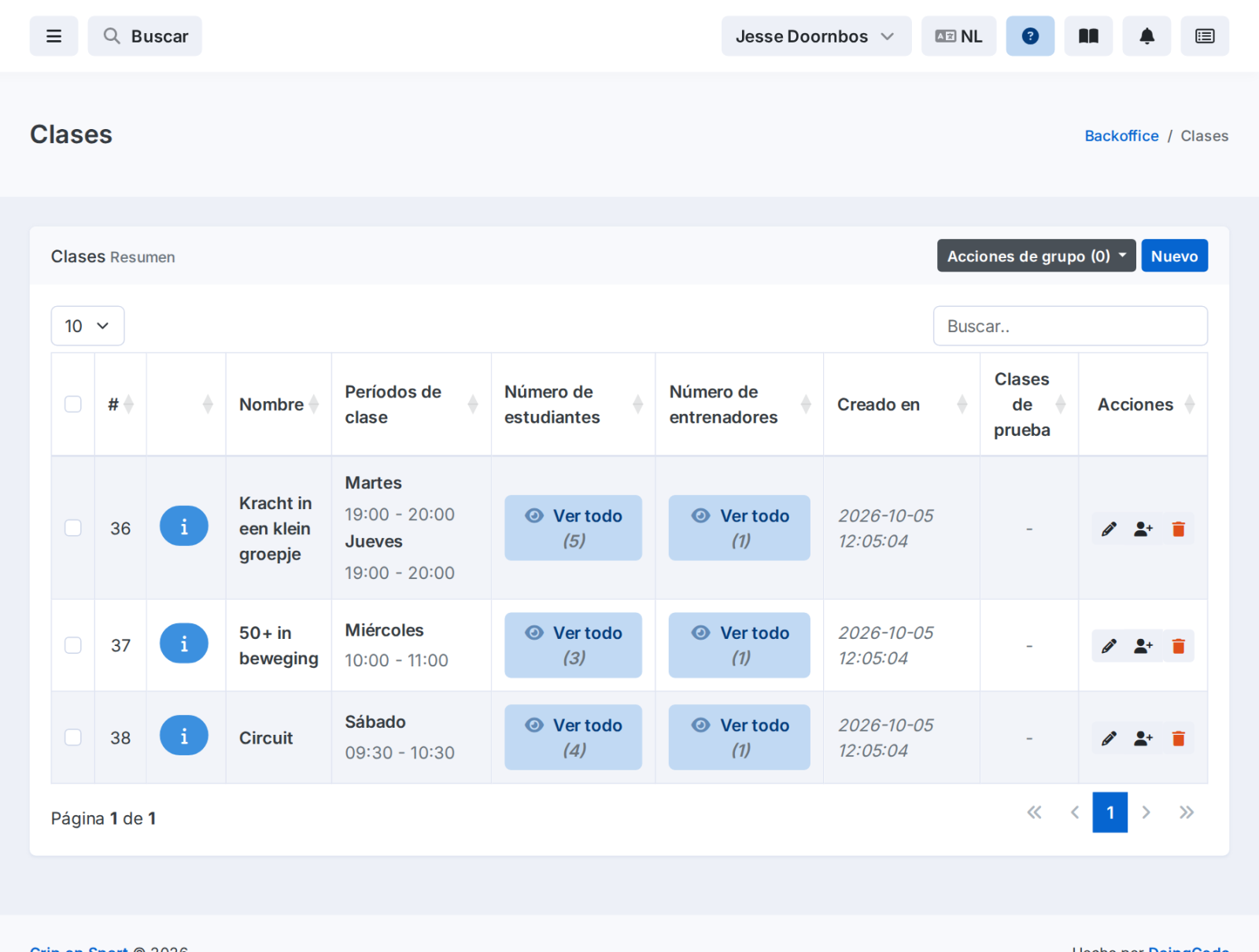Click the info icon for Circuit class

tap(184, 736)
